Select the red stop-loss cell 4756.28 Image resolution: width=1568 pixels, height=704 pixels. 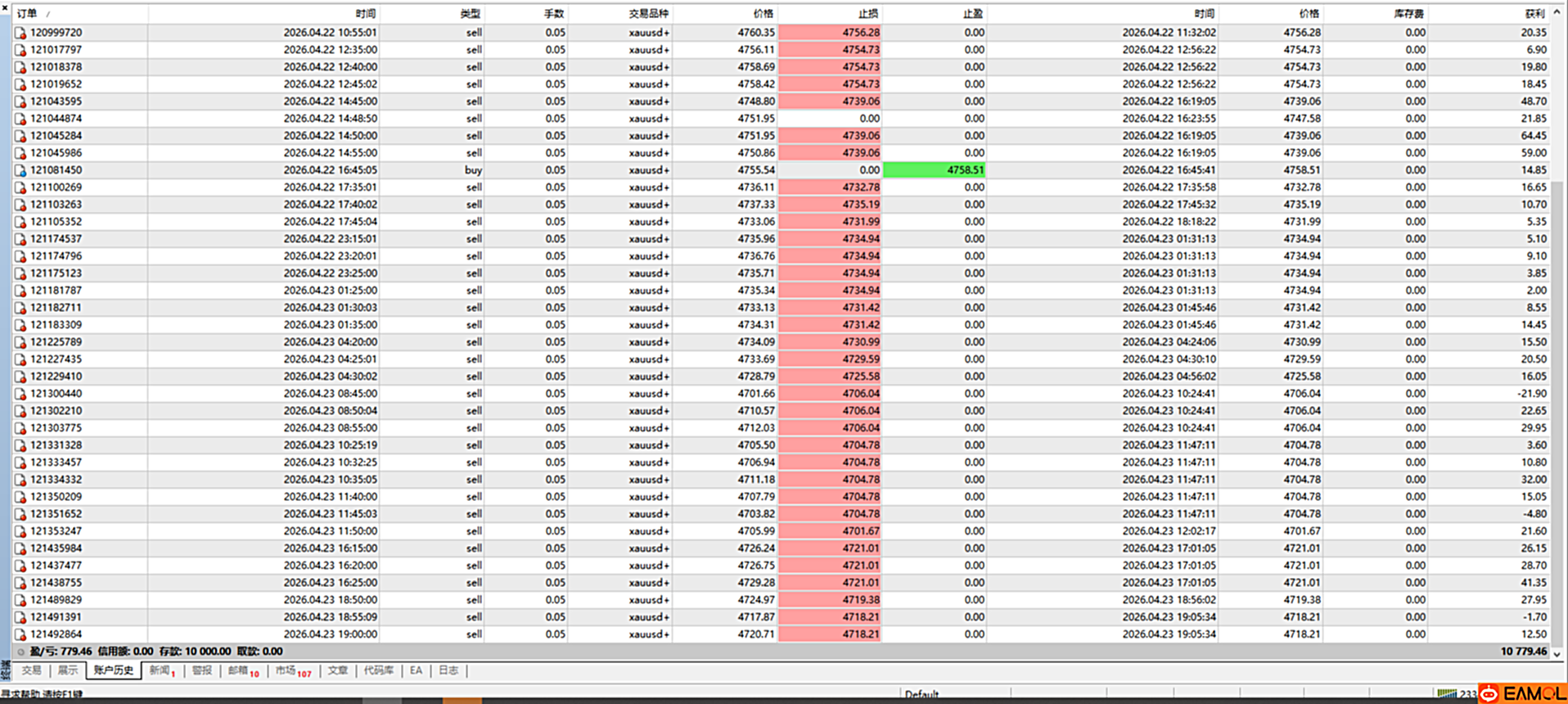tap(830, 33)
